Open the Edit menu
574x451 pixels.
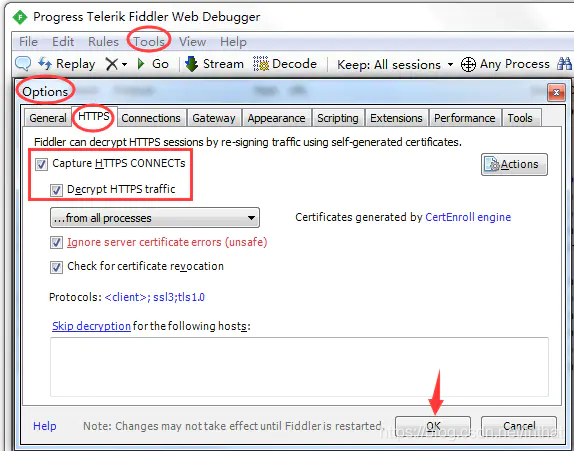[x=63, y=42]
